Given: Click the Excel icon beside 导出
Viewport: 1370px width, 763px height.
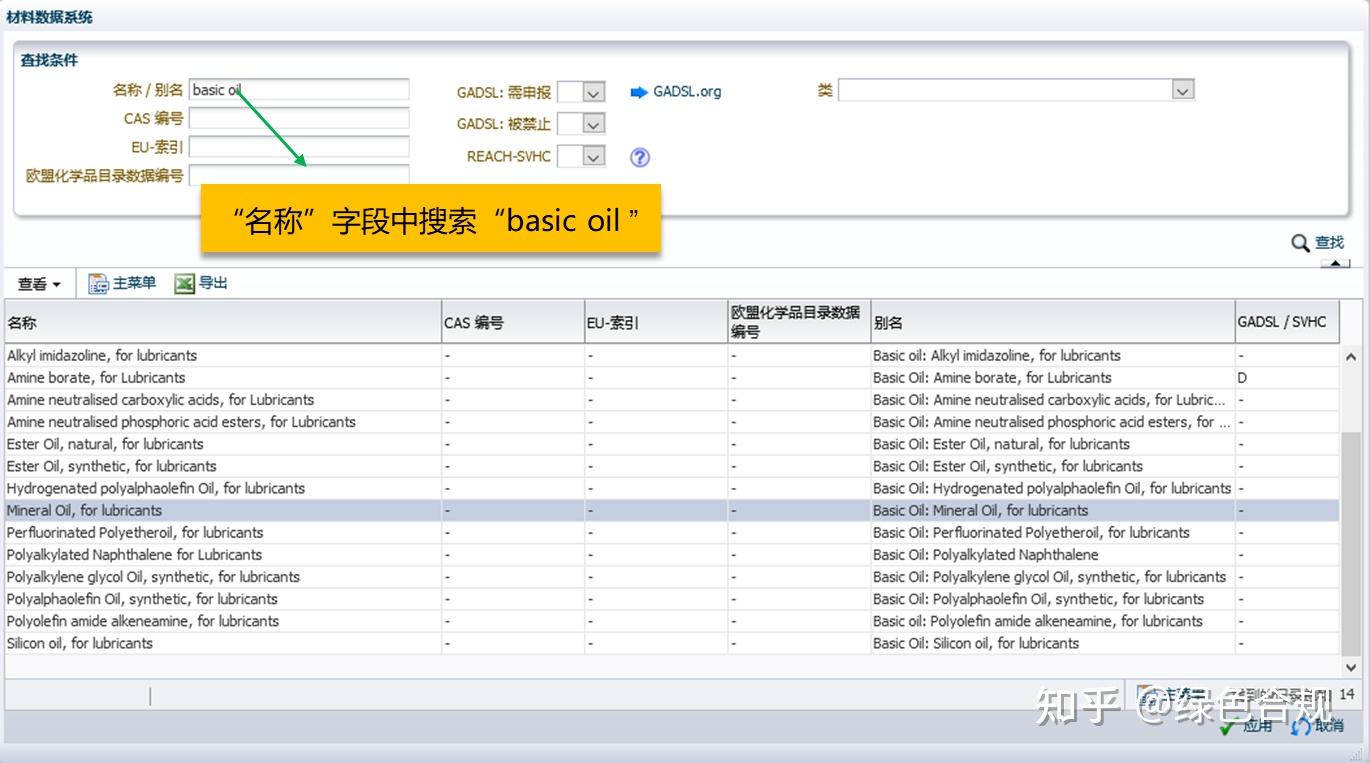Looking at the screenshot, I should coord(186,283).
